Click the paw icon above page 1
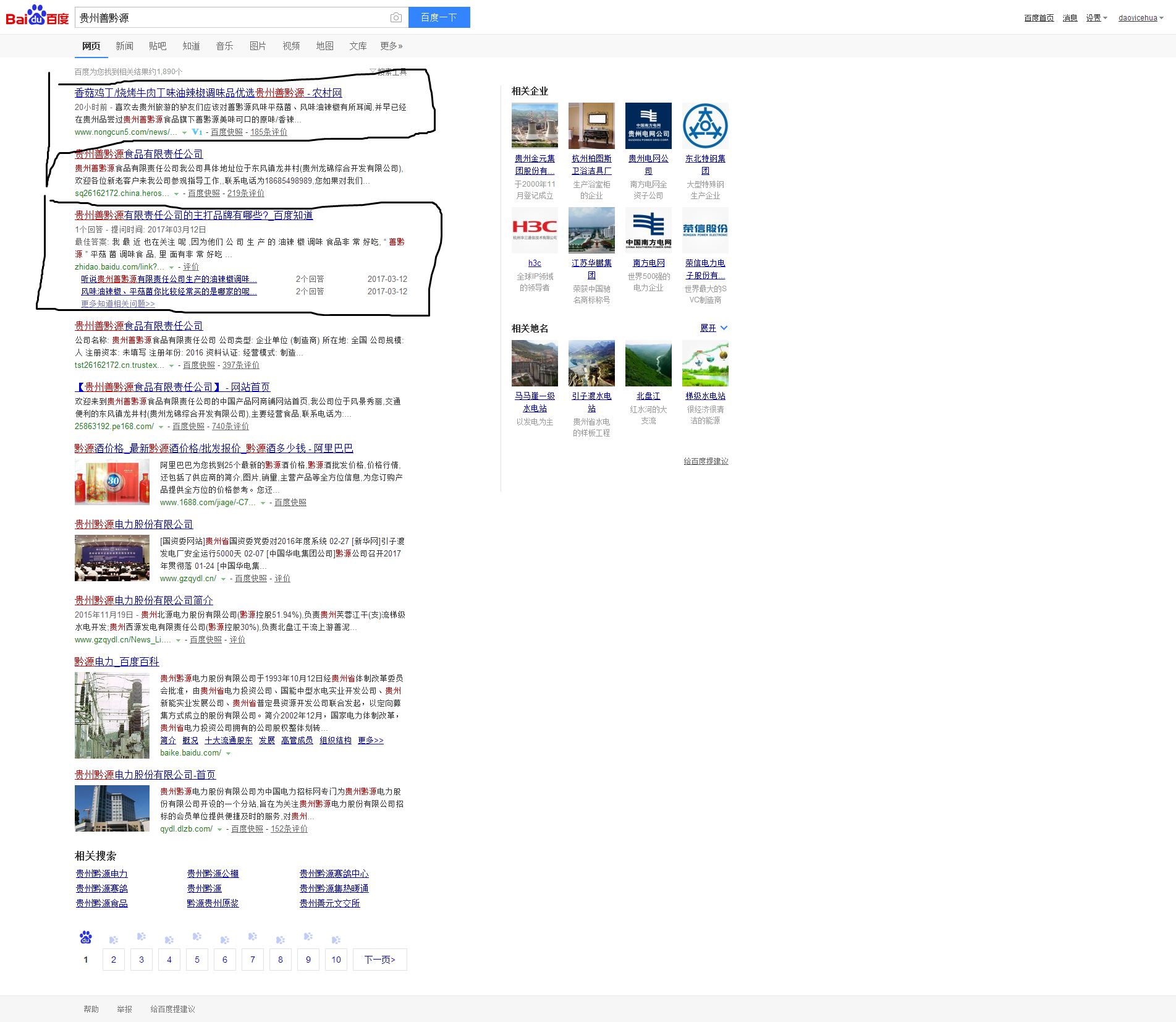The image size is (1176, 1022). [x=86, y=937]
